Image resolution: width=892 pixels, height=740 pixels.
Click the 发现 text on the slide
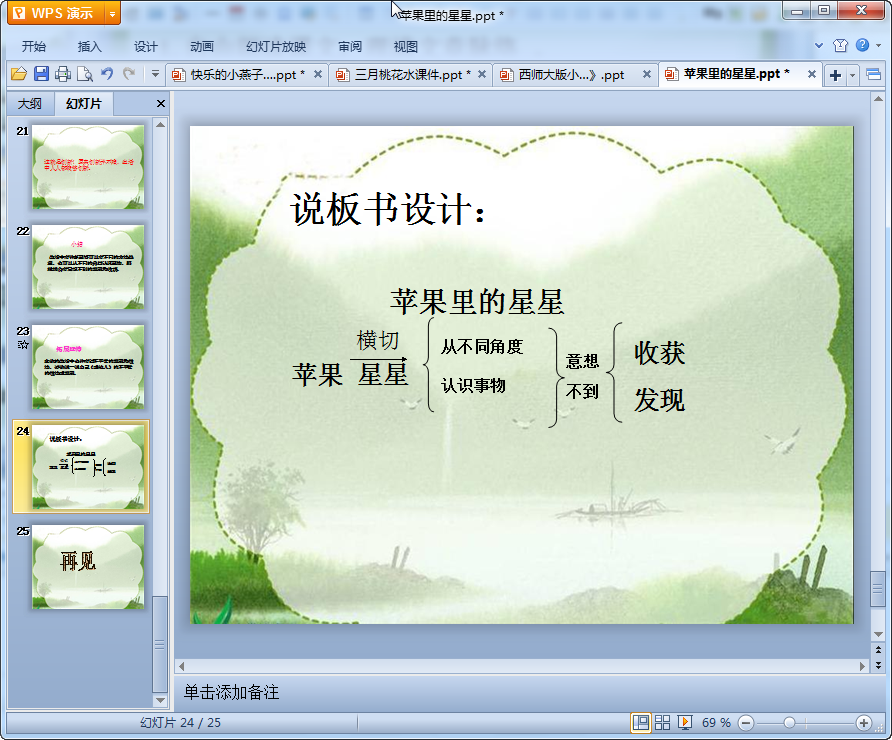point(659,400)
